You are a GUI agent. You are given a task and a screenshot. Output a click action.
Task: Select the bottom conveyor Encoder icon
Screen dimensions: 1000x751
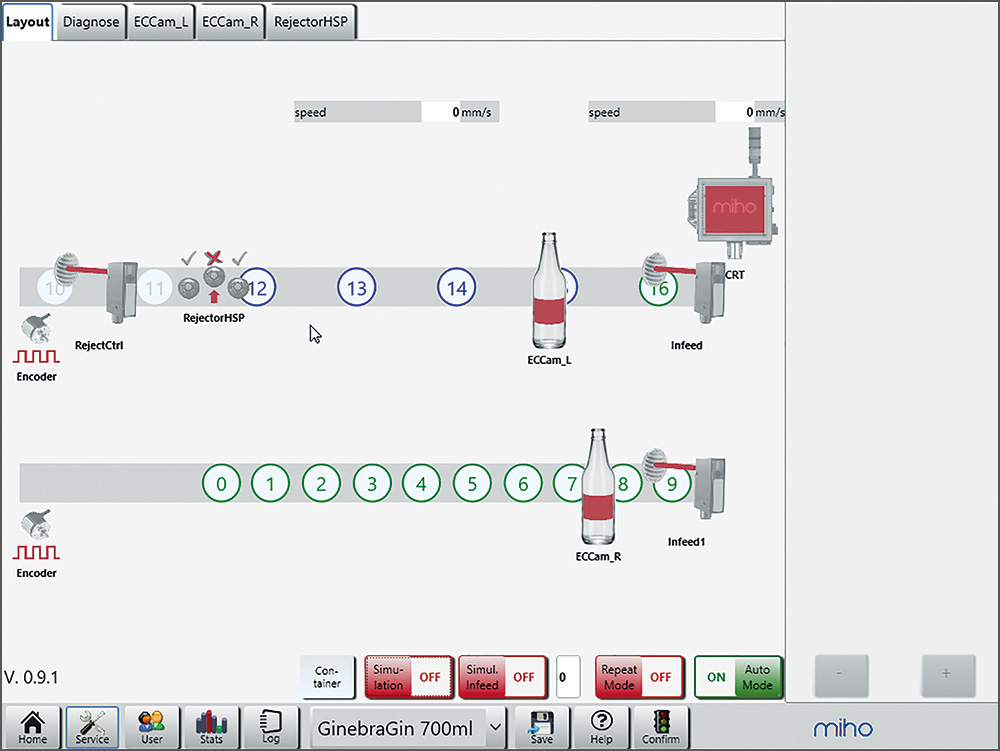[x=36, y=544]
